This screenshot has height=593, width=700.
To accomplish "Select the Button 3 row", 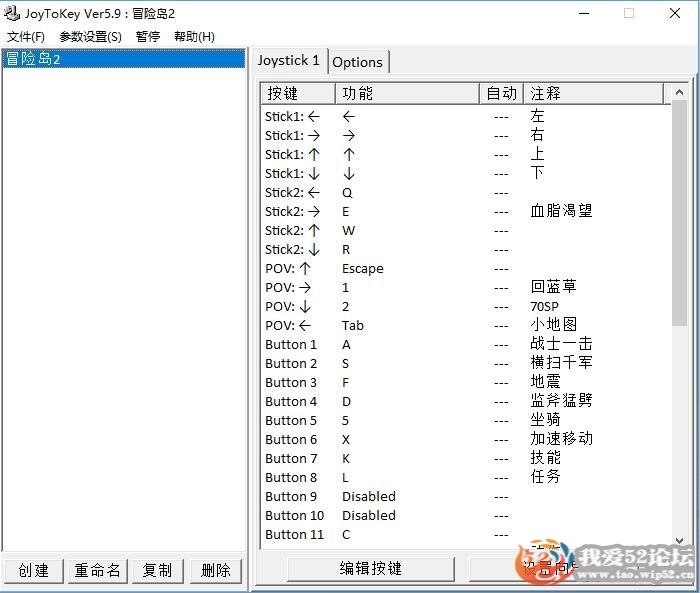I will 466,382.
